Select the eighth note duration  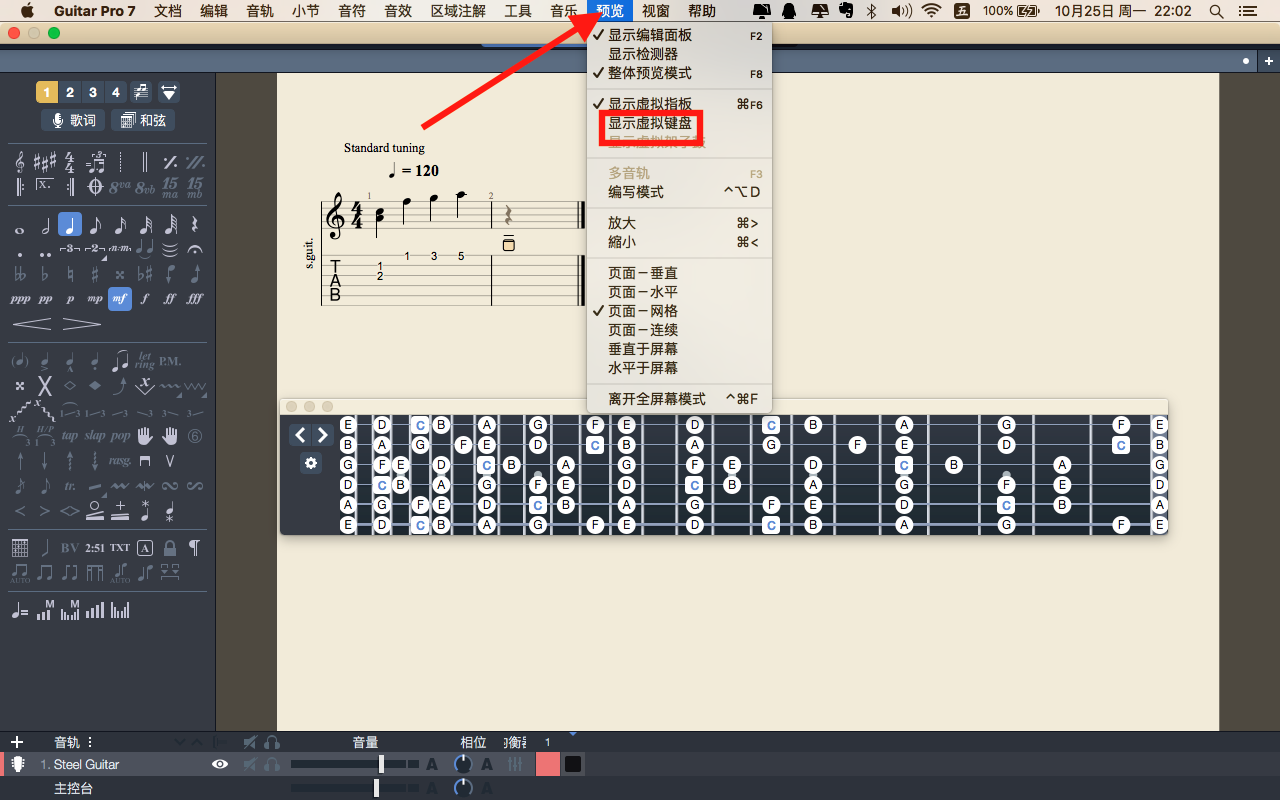(x=95, y=225)
